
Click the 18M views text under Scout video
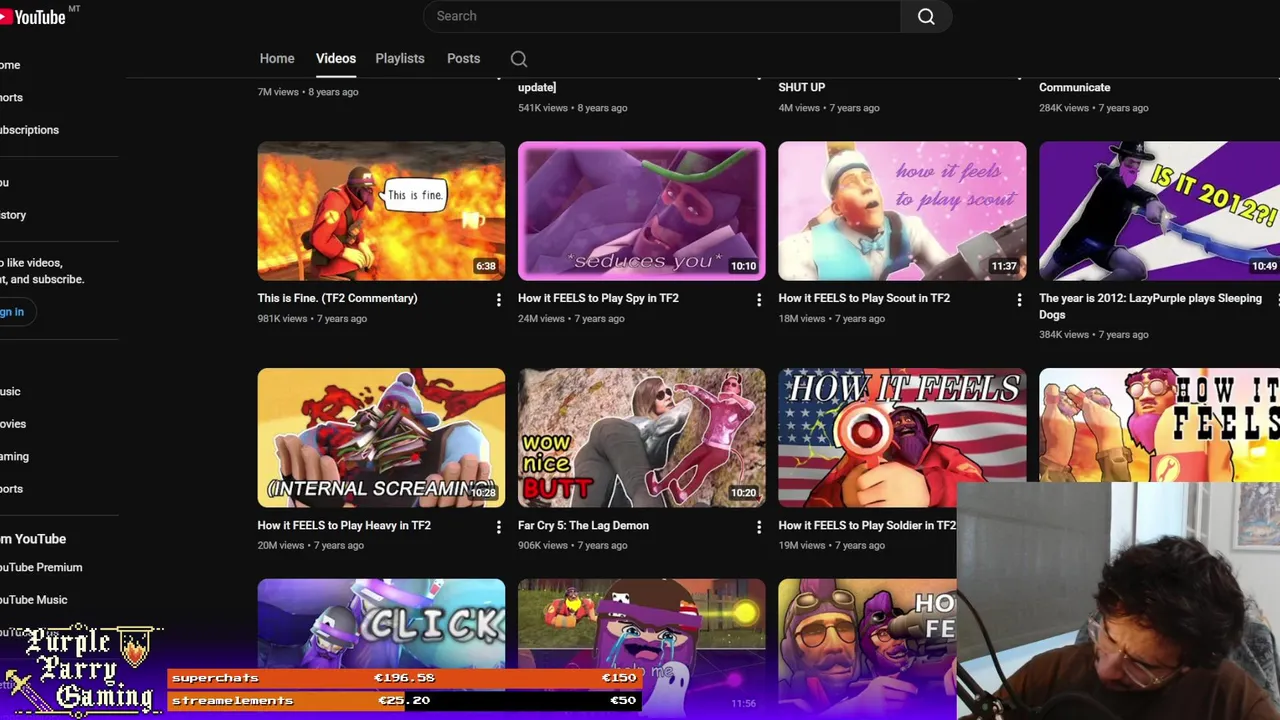click(x=802, y=318)
